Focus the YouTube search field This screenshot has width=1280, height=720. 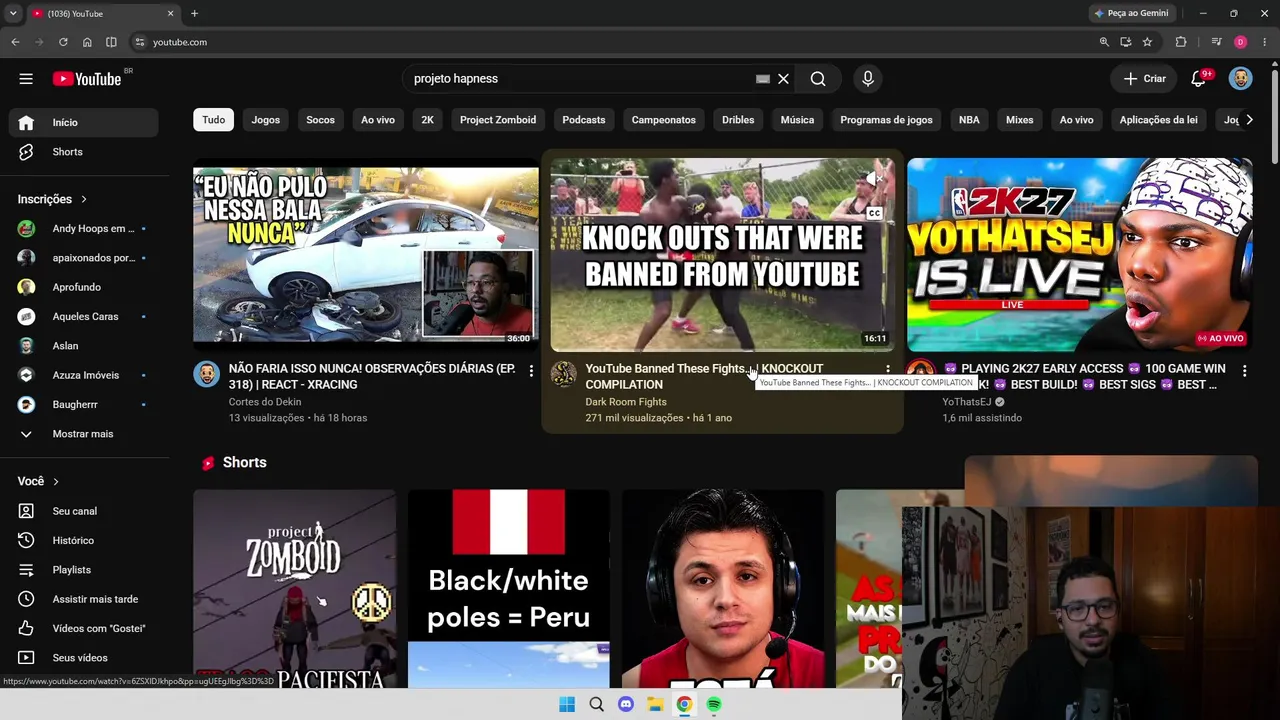pos(580,79)
